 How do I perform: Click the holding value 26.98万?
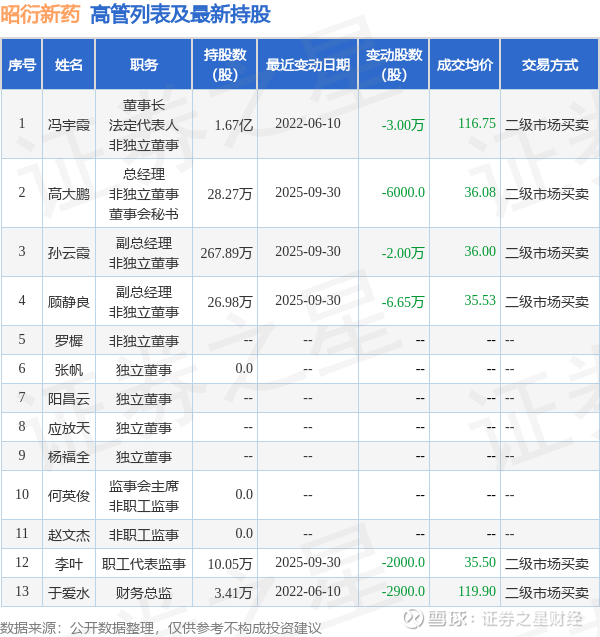[x=230, y=302]
